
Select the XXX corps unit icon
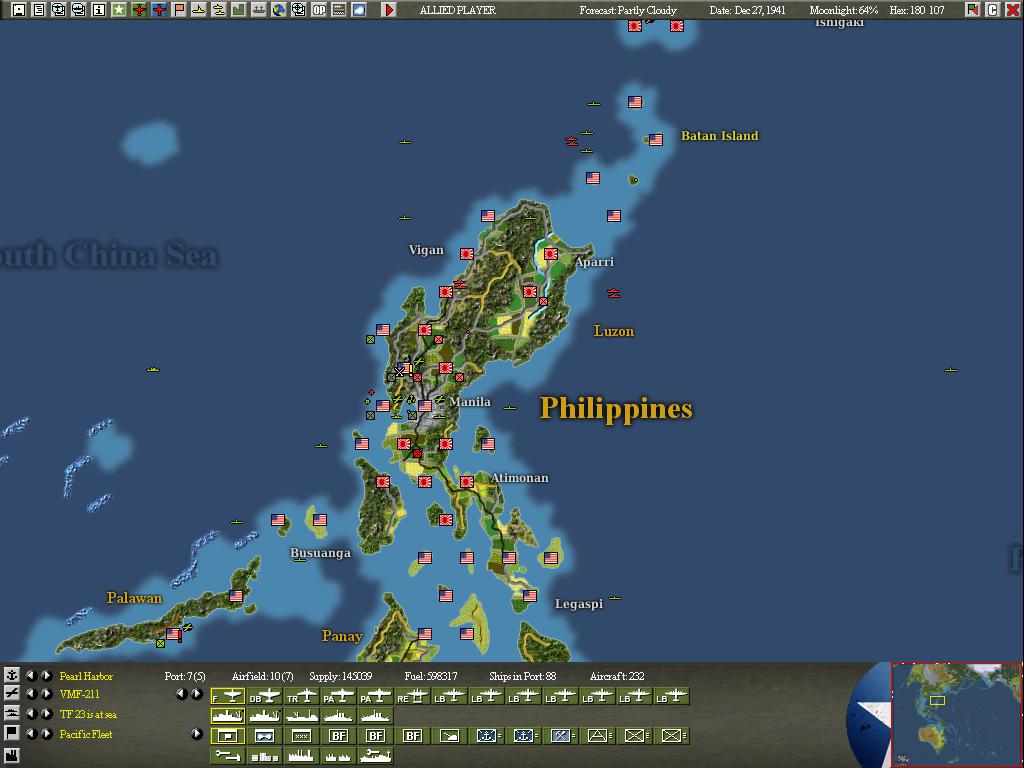(x=301, y=736)
